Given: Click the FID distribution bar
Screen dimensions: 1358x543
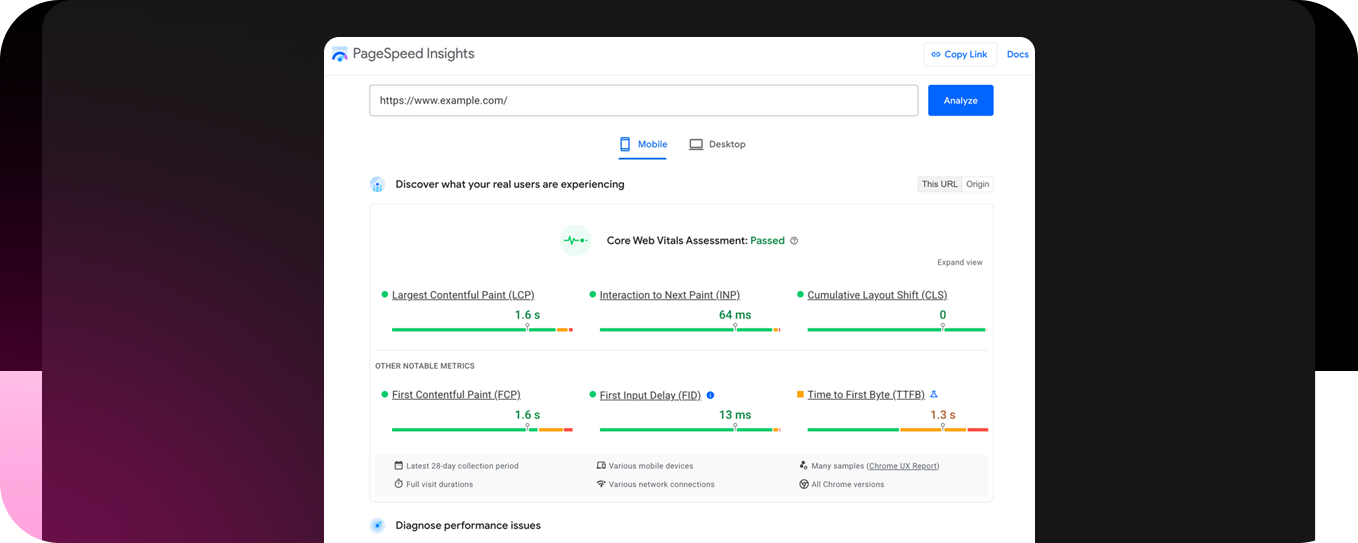Looking at the screenshot, I should pyautogui.click(x=690, y=429).
